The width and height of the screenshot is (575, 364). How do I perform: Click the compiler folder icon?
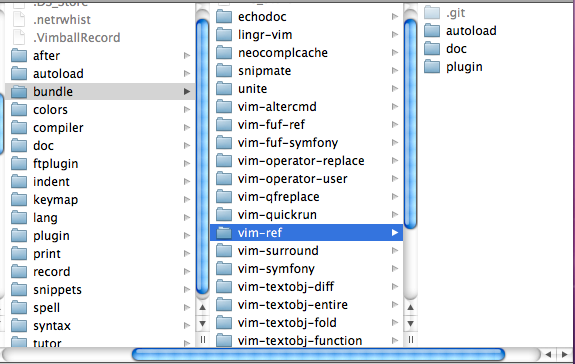[19, 127]
